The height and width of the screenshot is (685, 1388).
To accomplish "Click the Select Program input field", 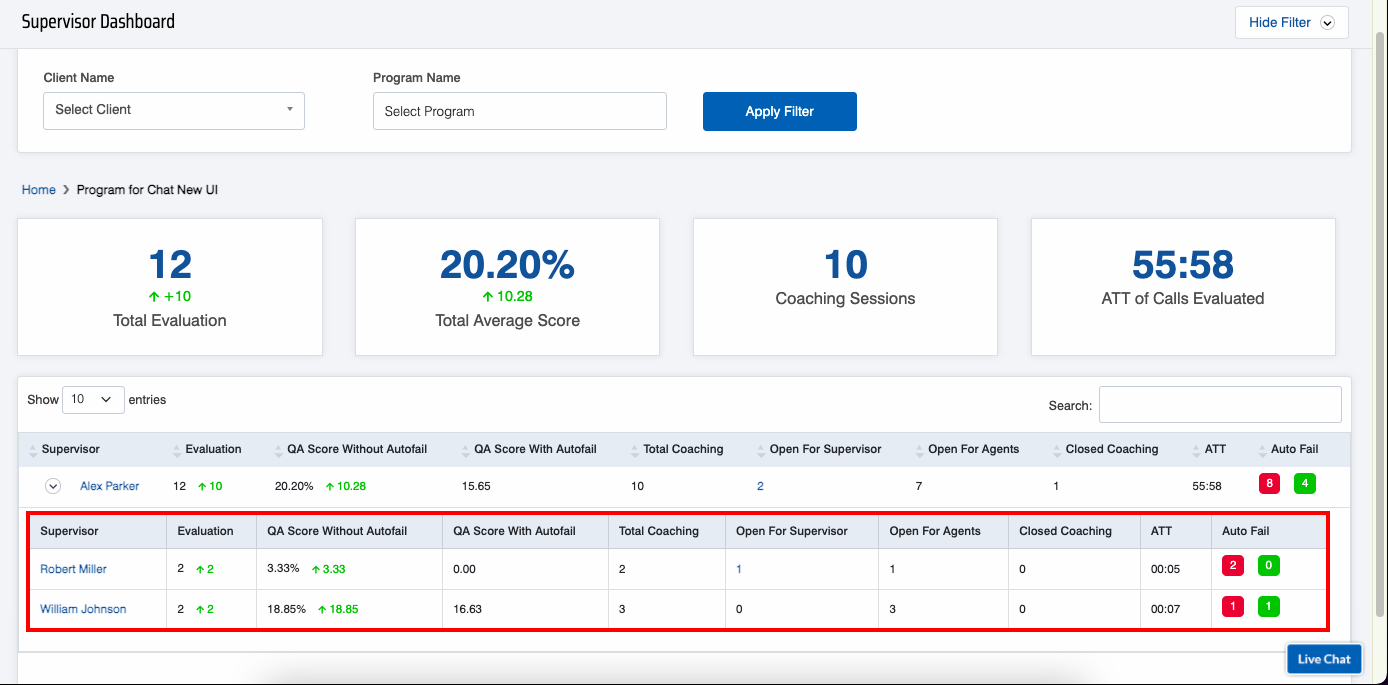I will click(x=519, y=111).
